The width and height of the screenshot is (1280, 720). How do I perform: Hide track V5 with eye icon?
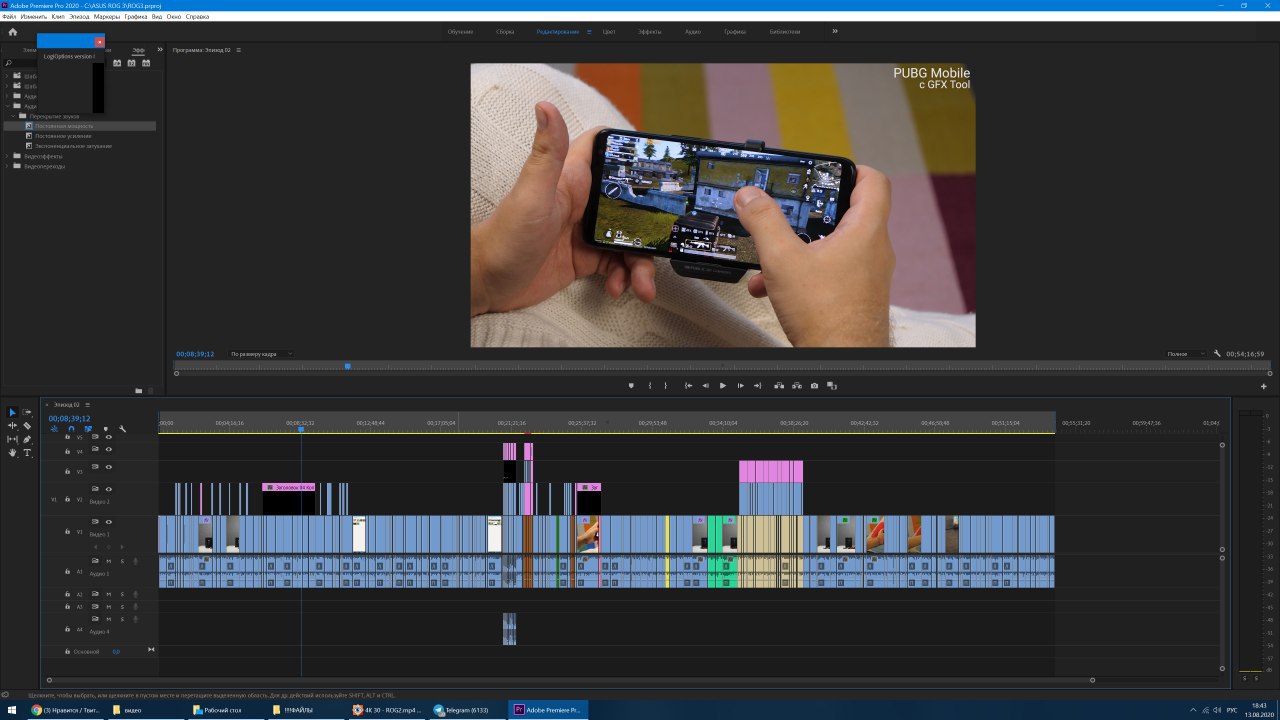pos(108,437)
